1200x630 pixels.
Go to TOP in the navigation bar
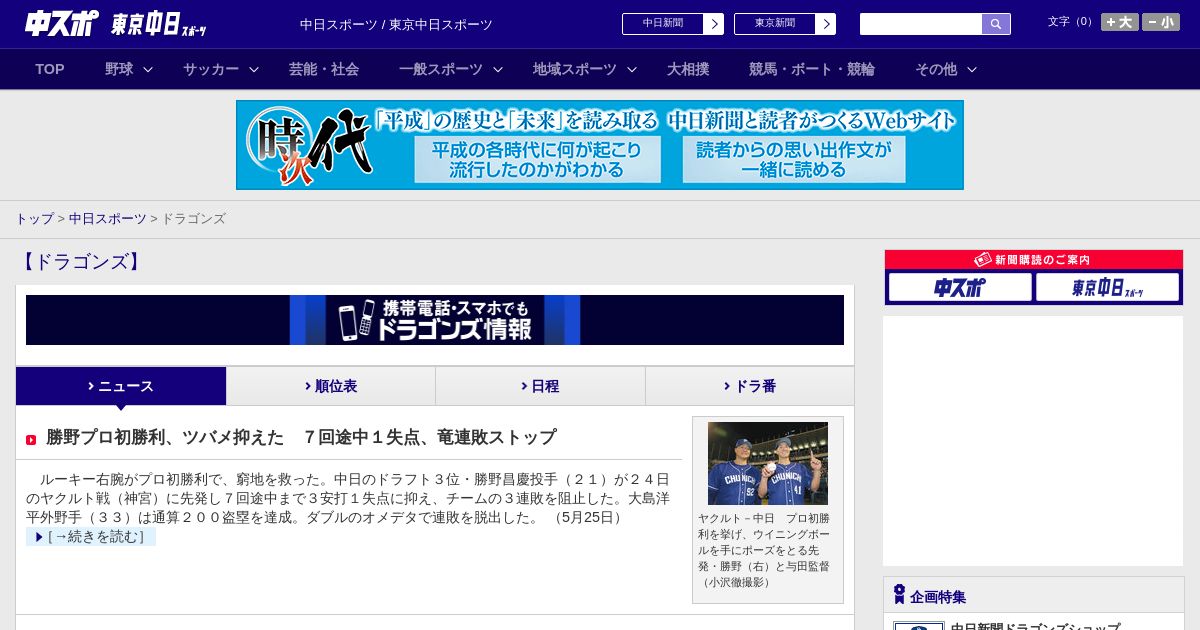50,69
